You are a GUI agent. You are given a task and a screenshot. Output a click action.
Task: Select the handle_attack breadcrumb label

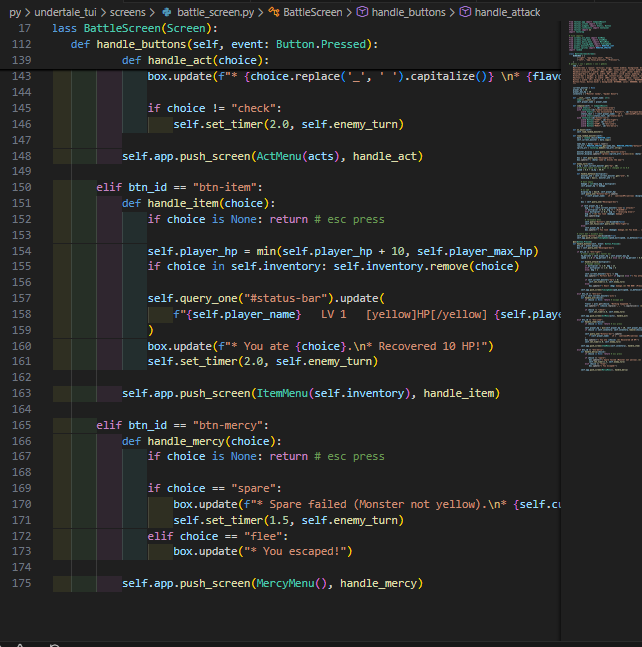pyautogui.click(x=507, y=12)
